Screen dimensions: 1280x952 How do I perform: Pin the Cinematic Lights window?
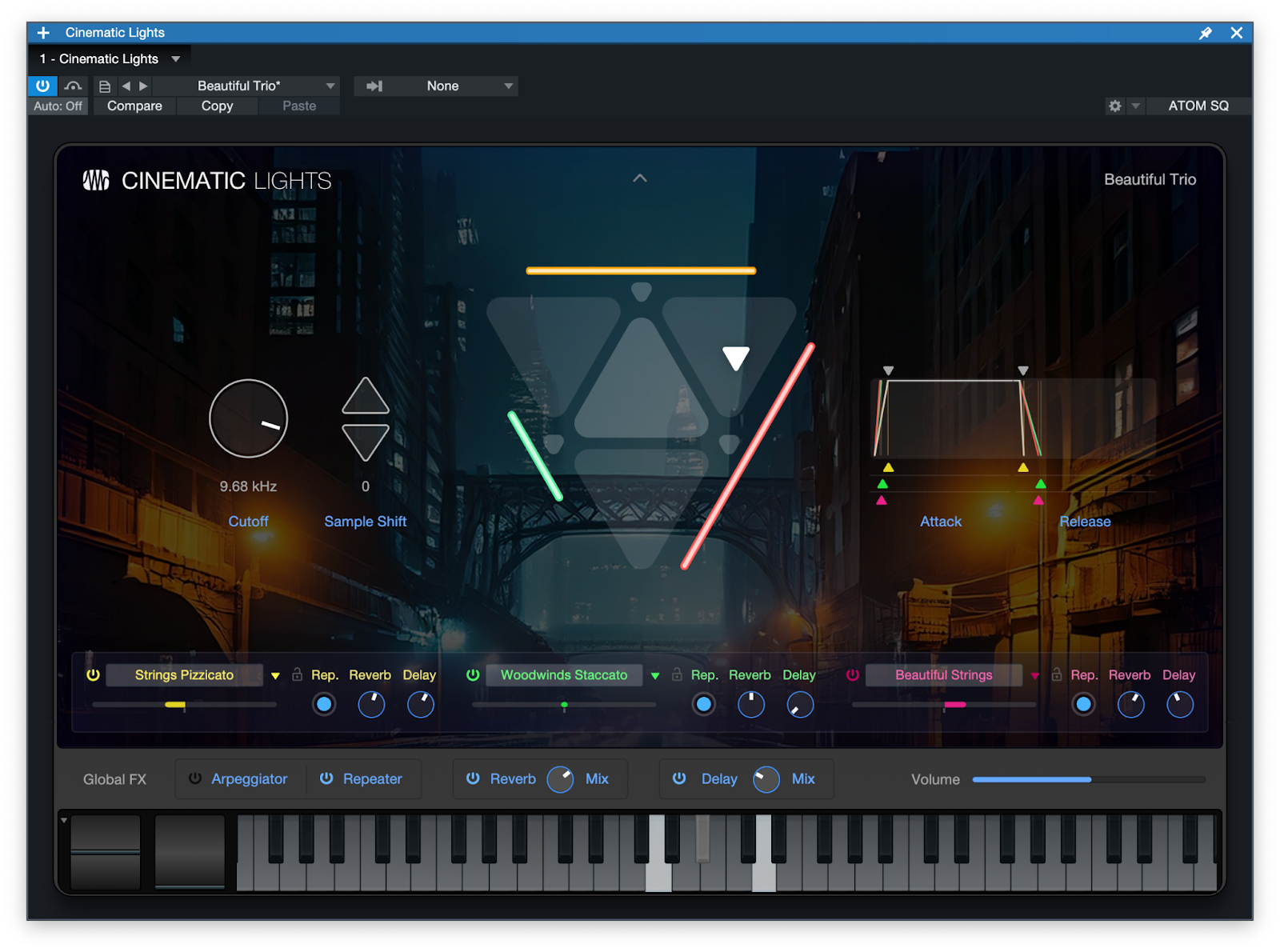point(1206,33)
